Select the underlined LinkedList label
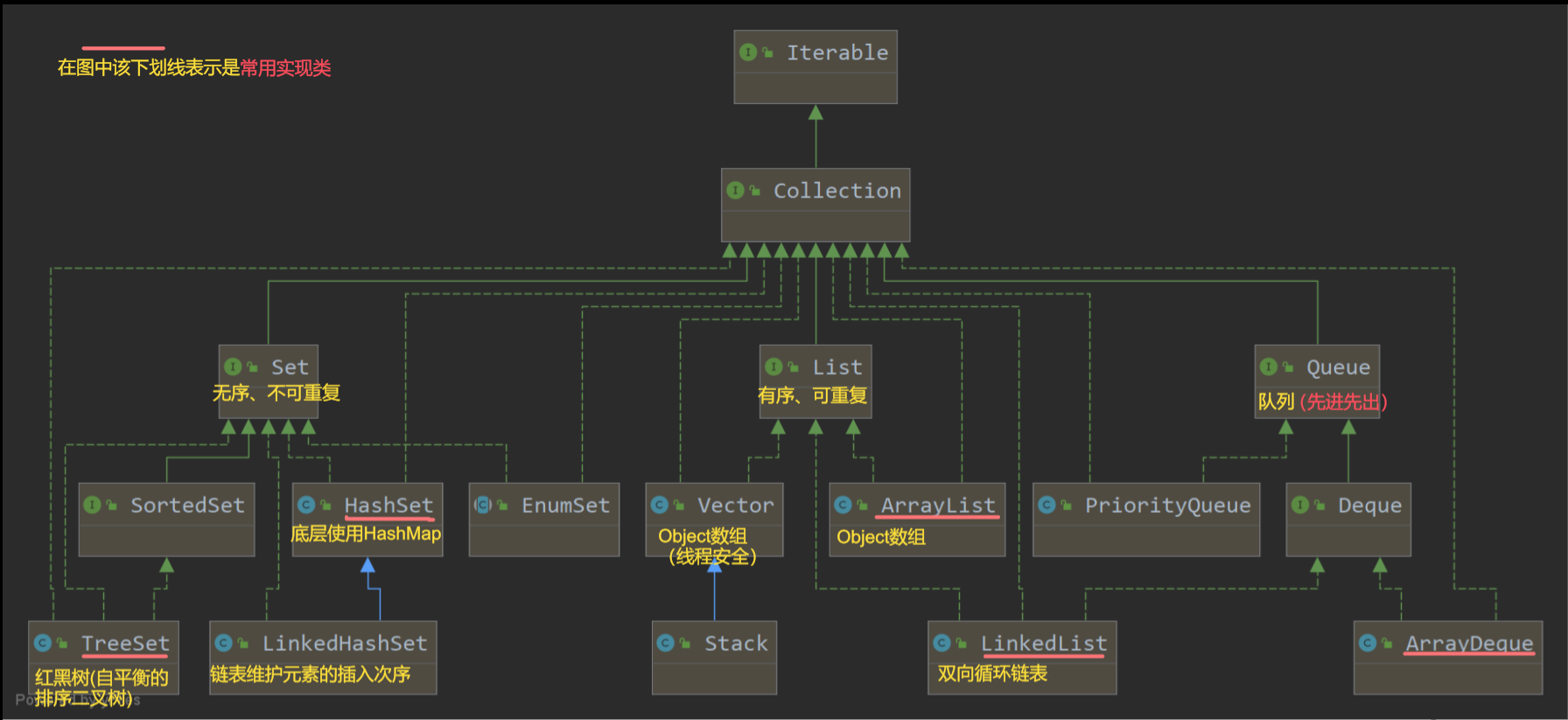 pos(1043,644)
